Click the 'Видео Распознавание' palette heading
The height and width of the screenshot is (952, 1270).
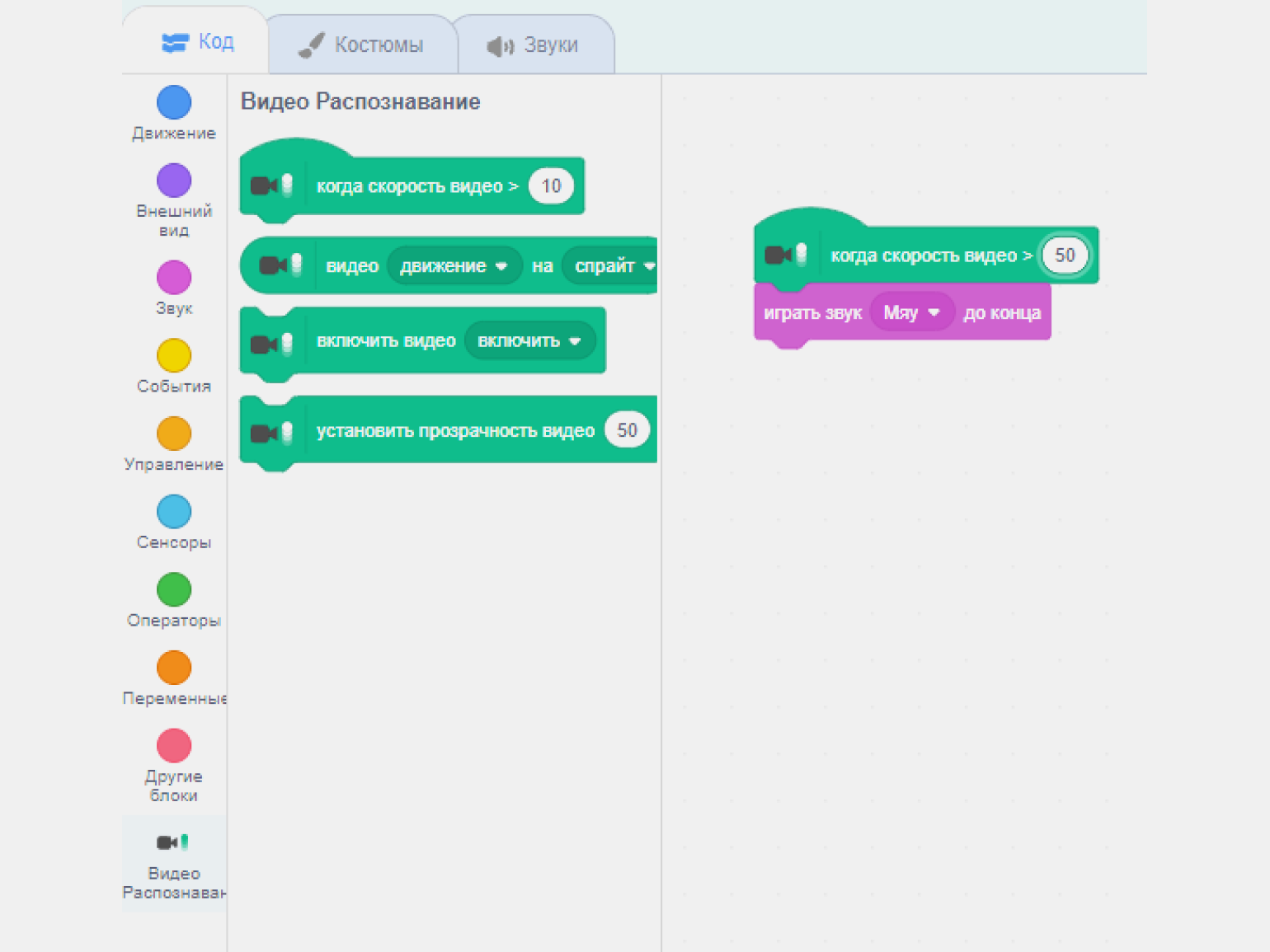coord(360,101)
